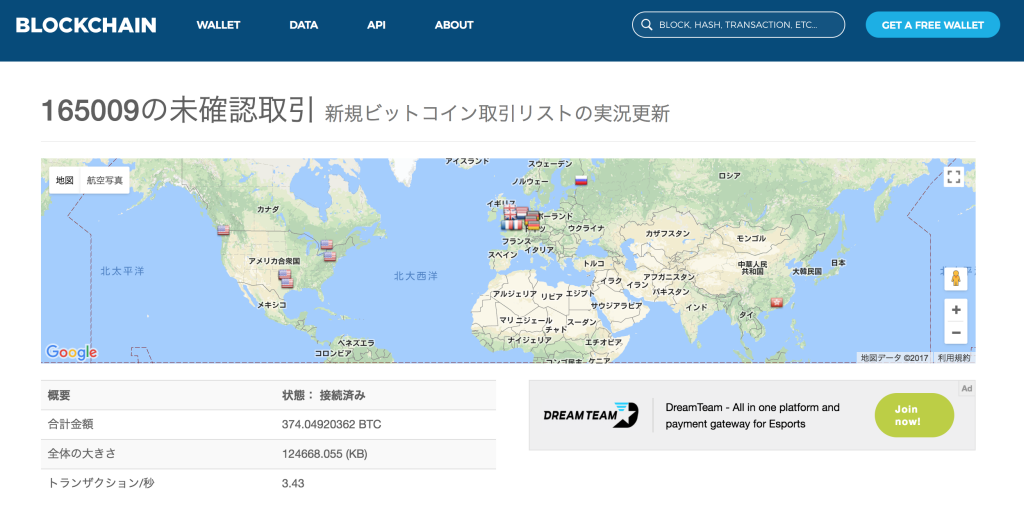Image resolution: width=1024 pixels, height=512 pixels.
Task: Click the search magnifier icon
Action: [647, 25]
